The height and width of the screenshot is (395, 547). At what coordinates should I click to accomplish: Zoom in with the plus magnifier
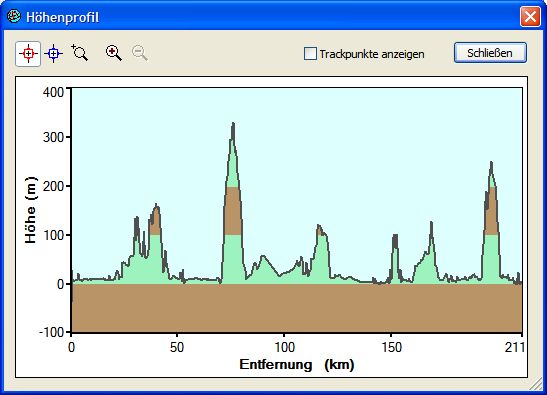[x=114, y=53]
